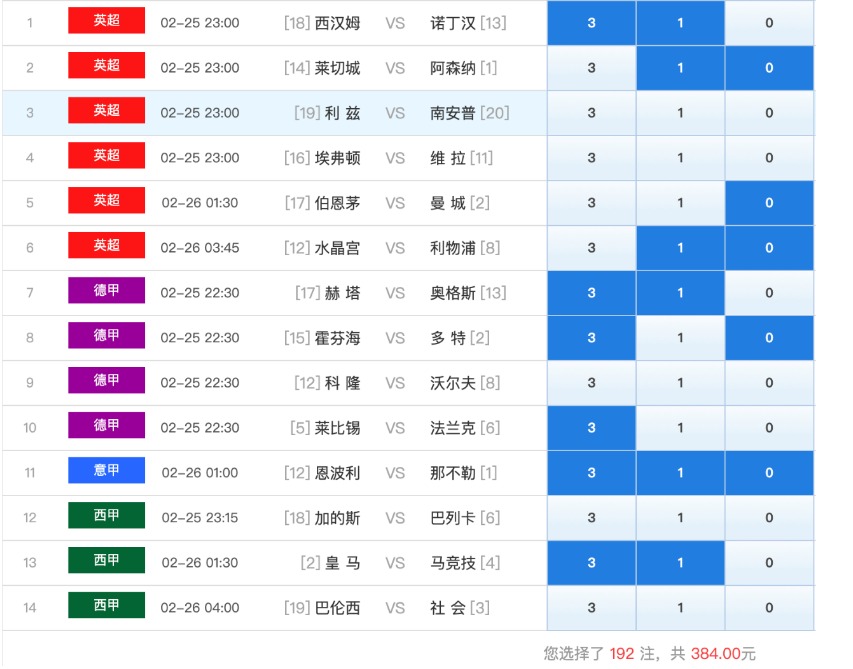Pick result 1 for 利兹 vs 南安普
This screenshot has width=853, height=669.
click(x=680, y=113)
